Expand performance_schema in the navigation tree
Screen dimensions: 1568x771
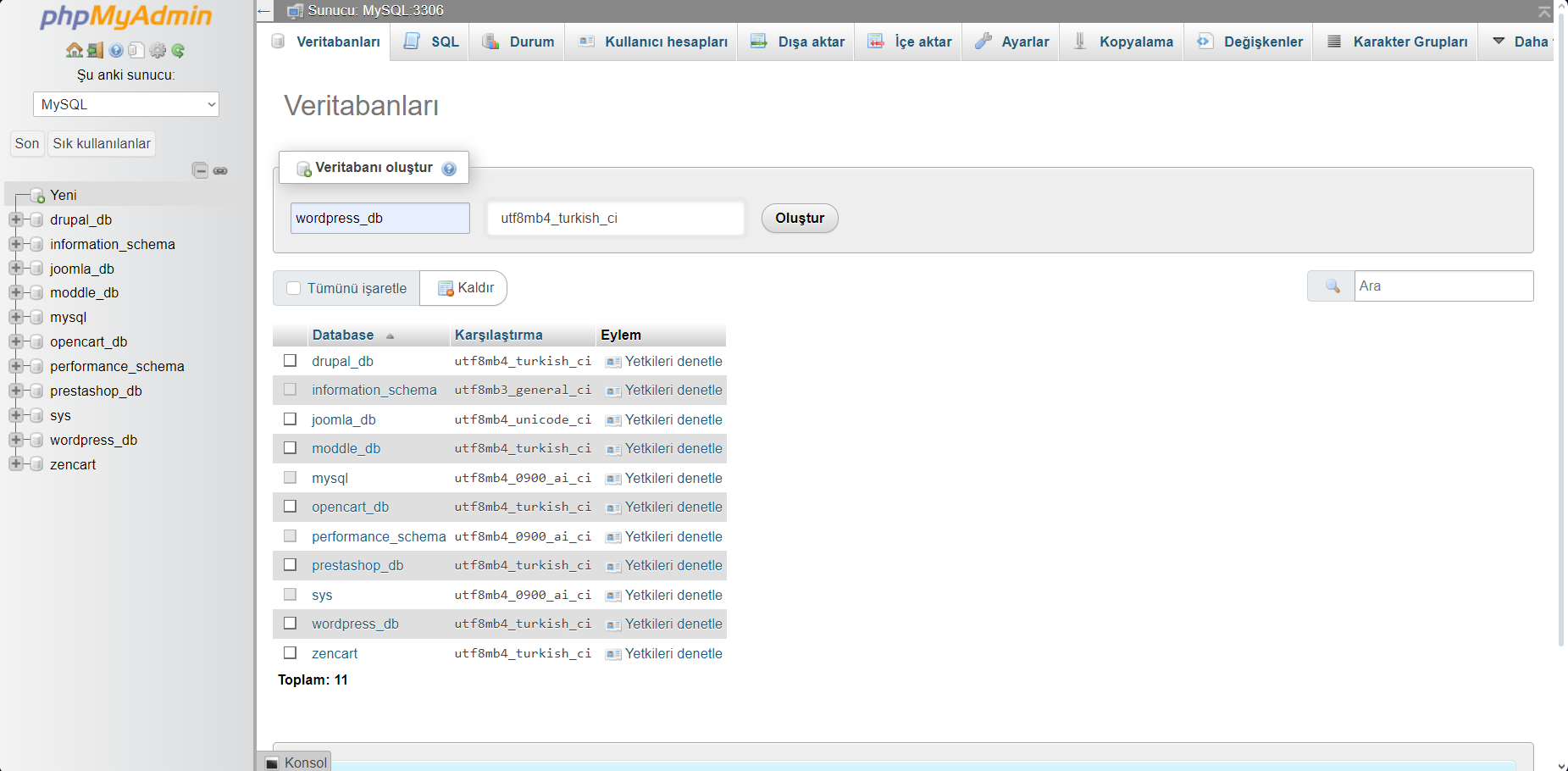point(15,366)
